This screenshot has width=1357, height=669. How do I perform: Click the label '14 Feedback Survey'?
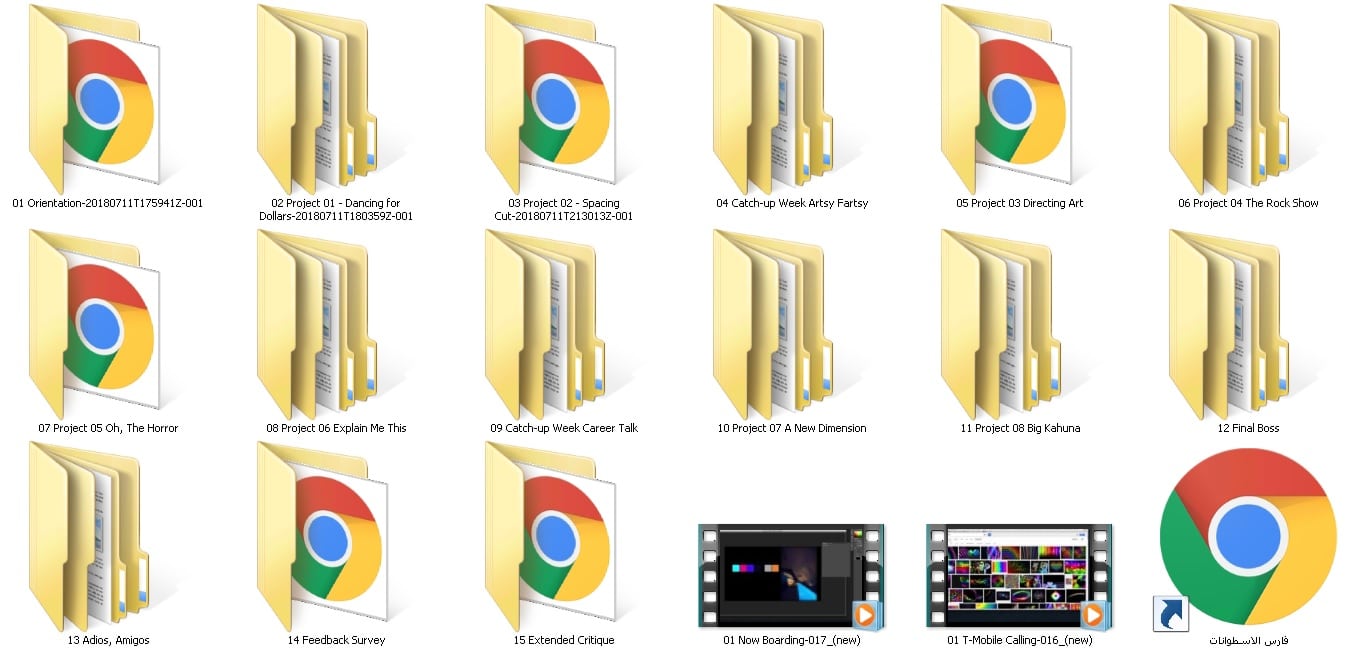[336, 640]
